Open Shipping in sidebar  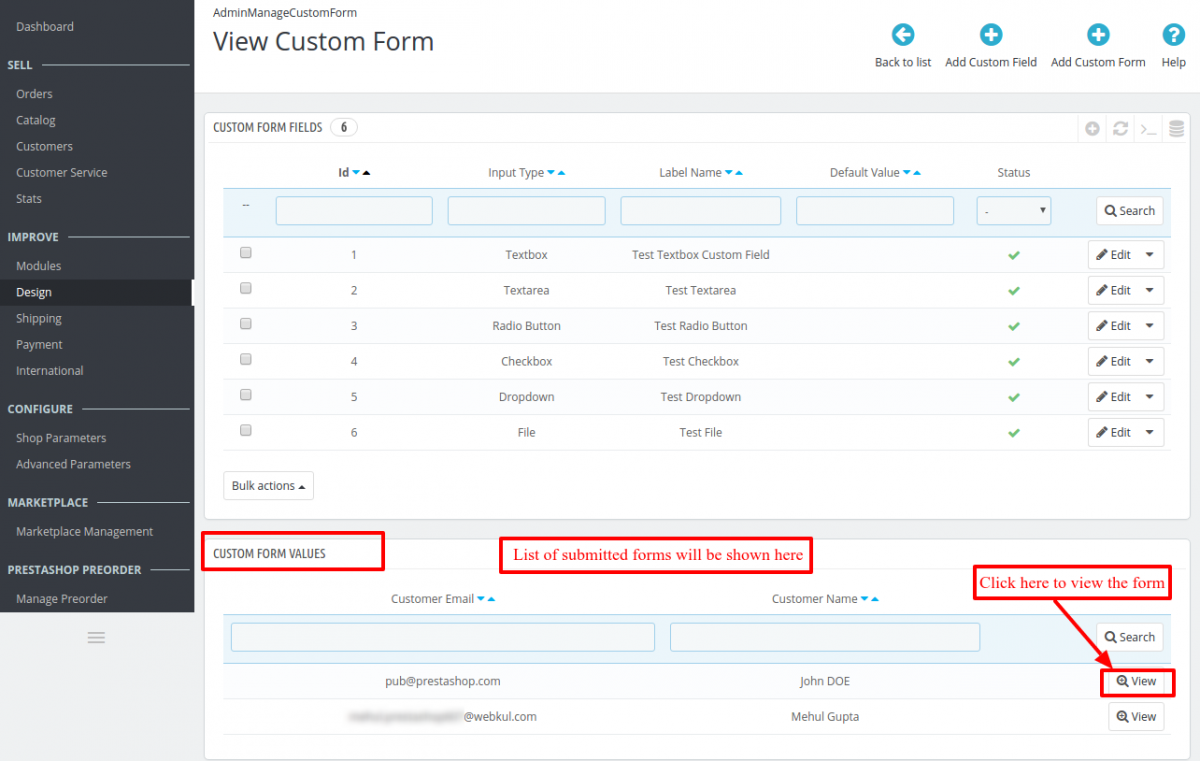(39, 319)
